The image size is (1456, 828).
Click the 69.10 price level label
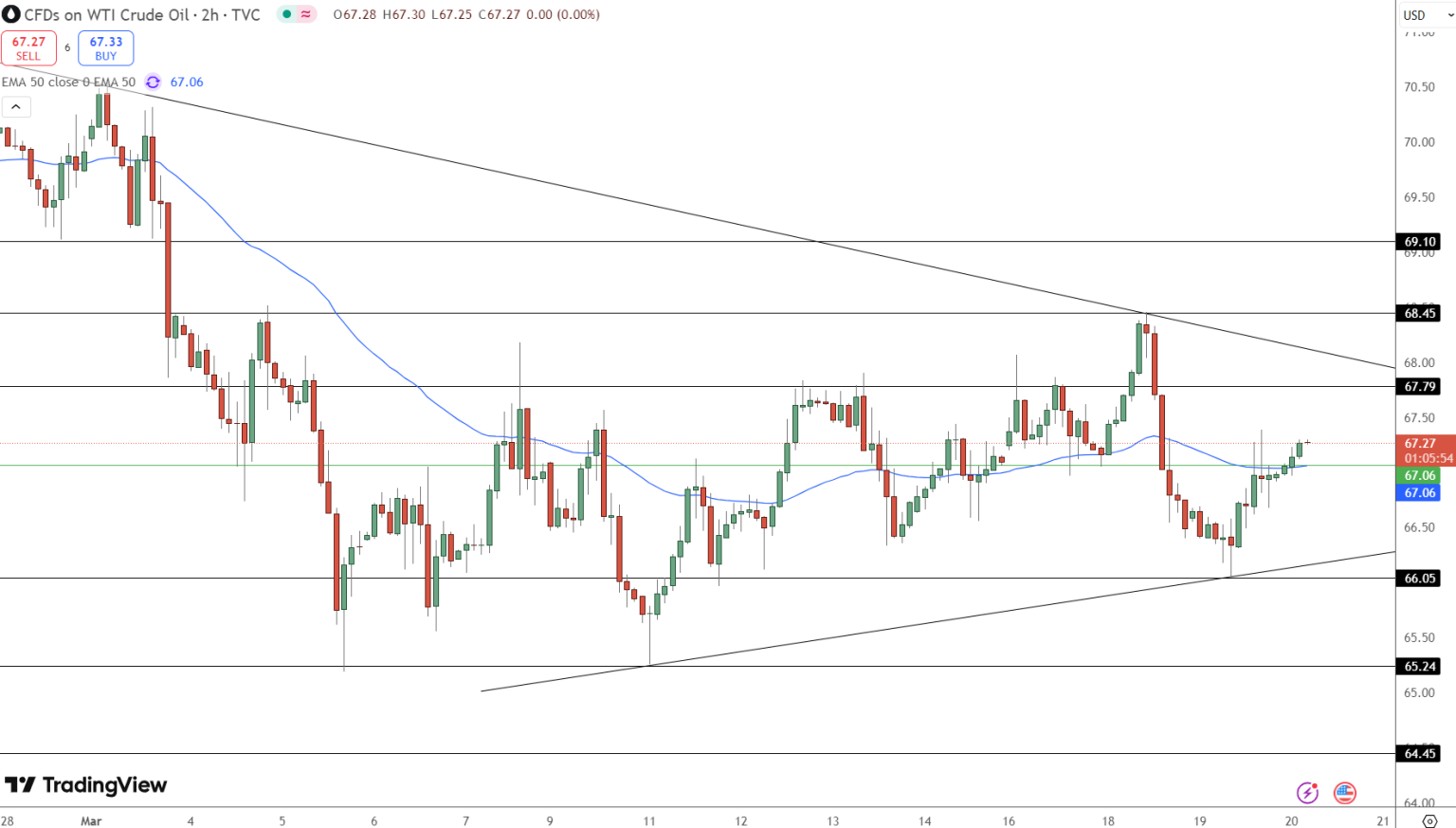(1420, 242)
